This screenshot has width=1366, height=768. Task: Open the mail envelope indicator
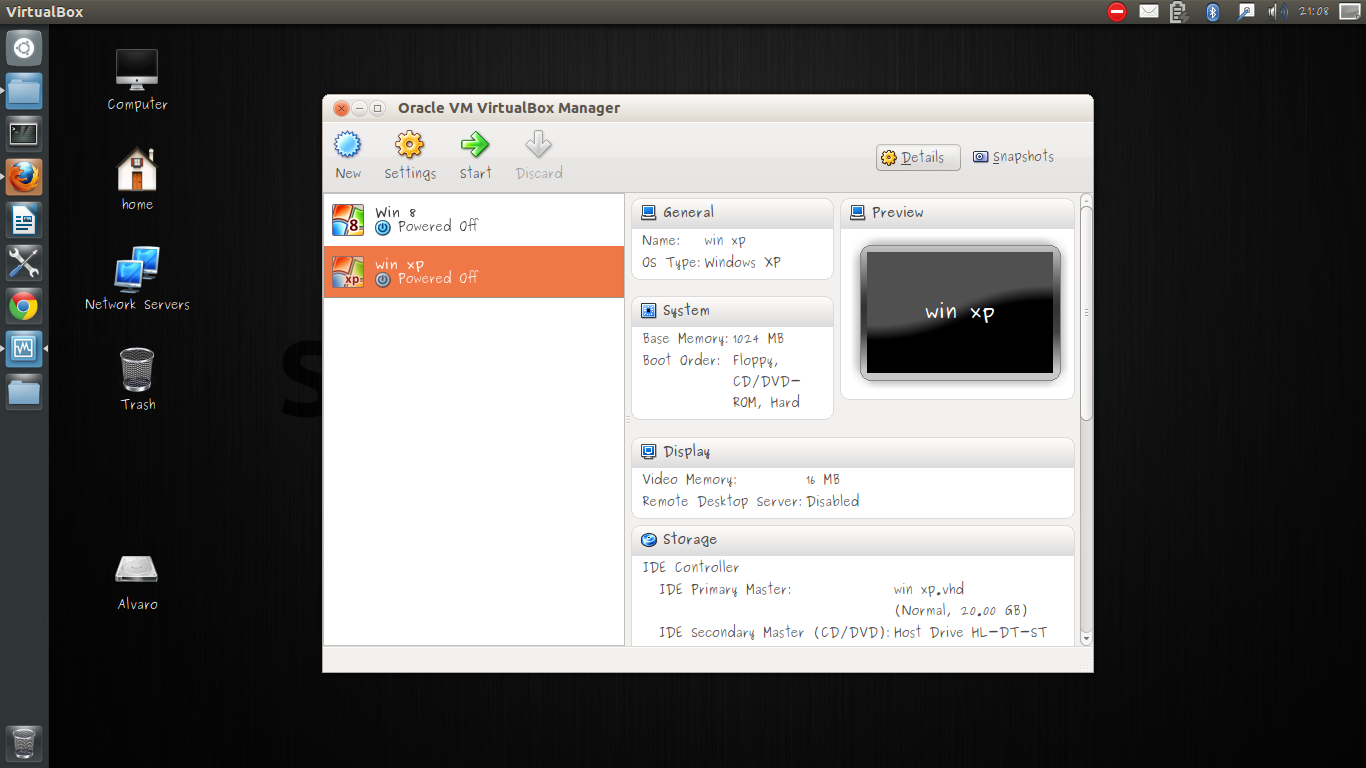(1149, 12)
